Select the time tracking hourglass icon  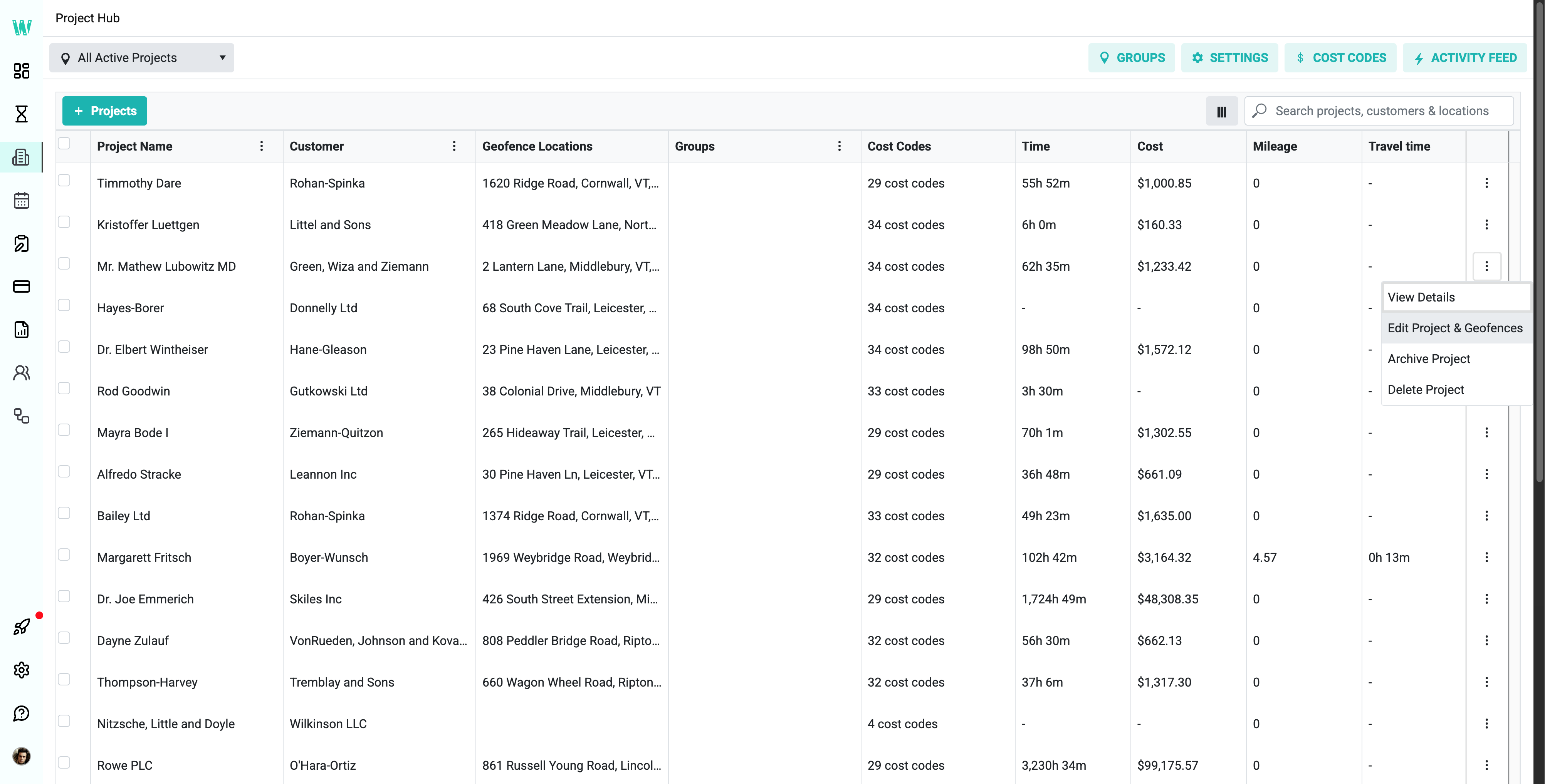pyautogui.click(x=22, y=114)
